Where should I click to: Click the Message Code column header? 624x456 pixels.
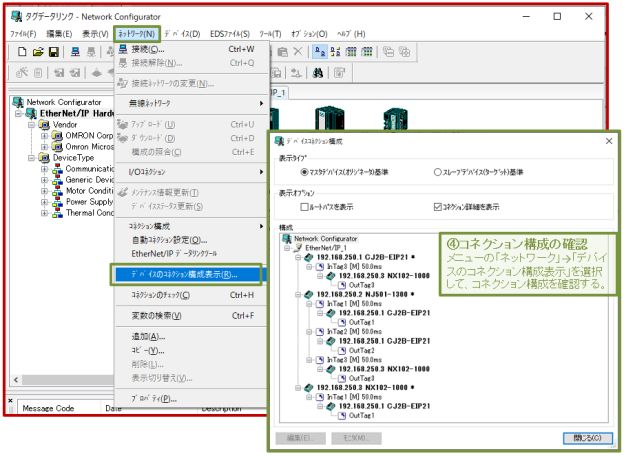[x=57, y=408]
